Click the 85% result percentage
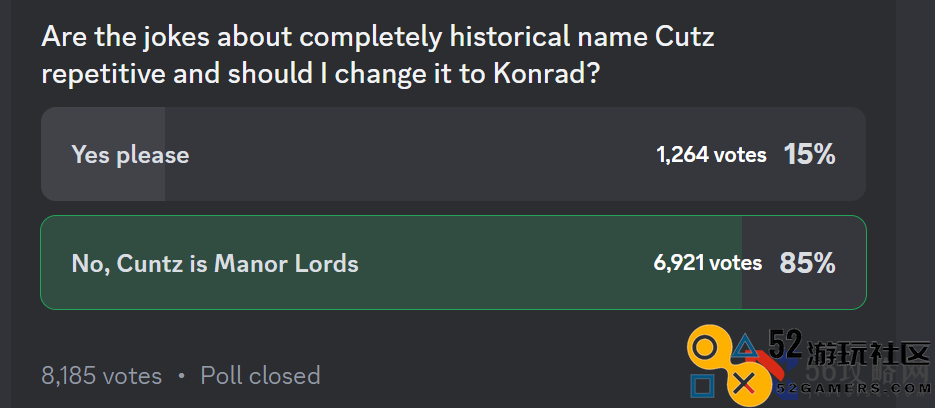The image size is (935, 408). point(807,263)
